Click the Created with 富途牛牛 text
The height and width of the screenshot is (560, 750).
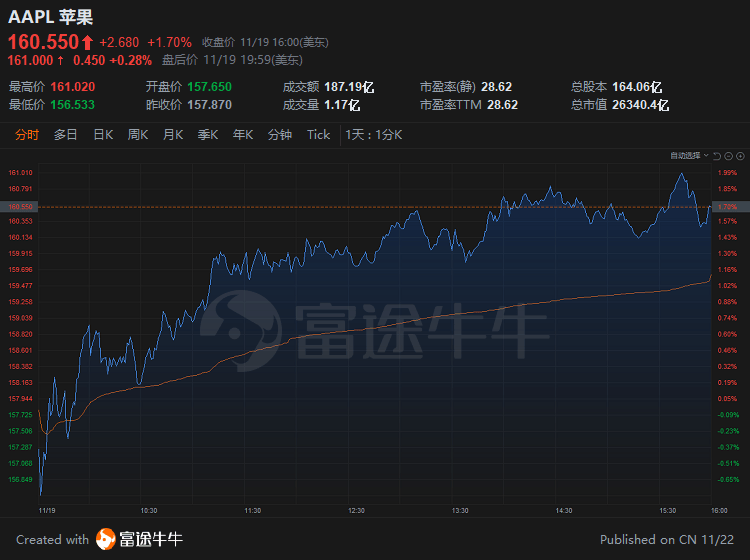(x=99, y=539)
